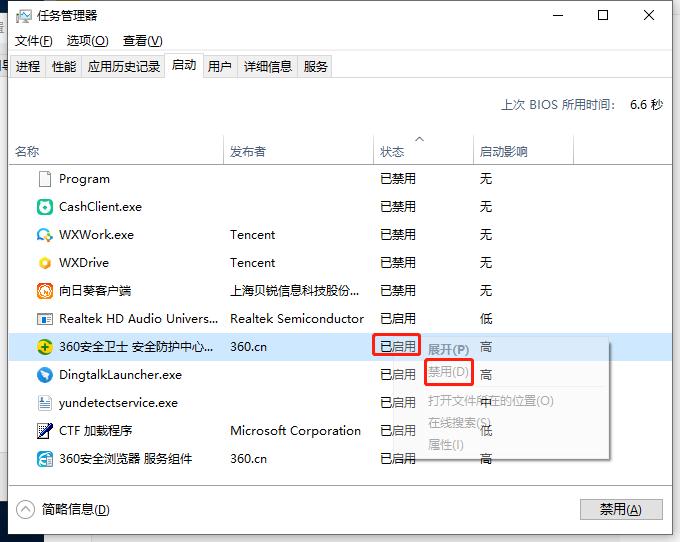Select the yundetectservice.exe entry
The width and height of the screenshot is (680, 542).
[118, 403]
